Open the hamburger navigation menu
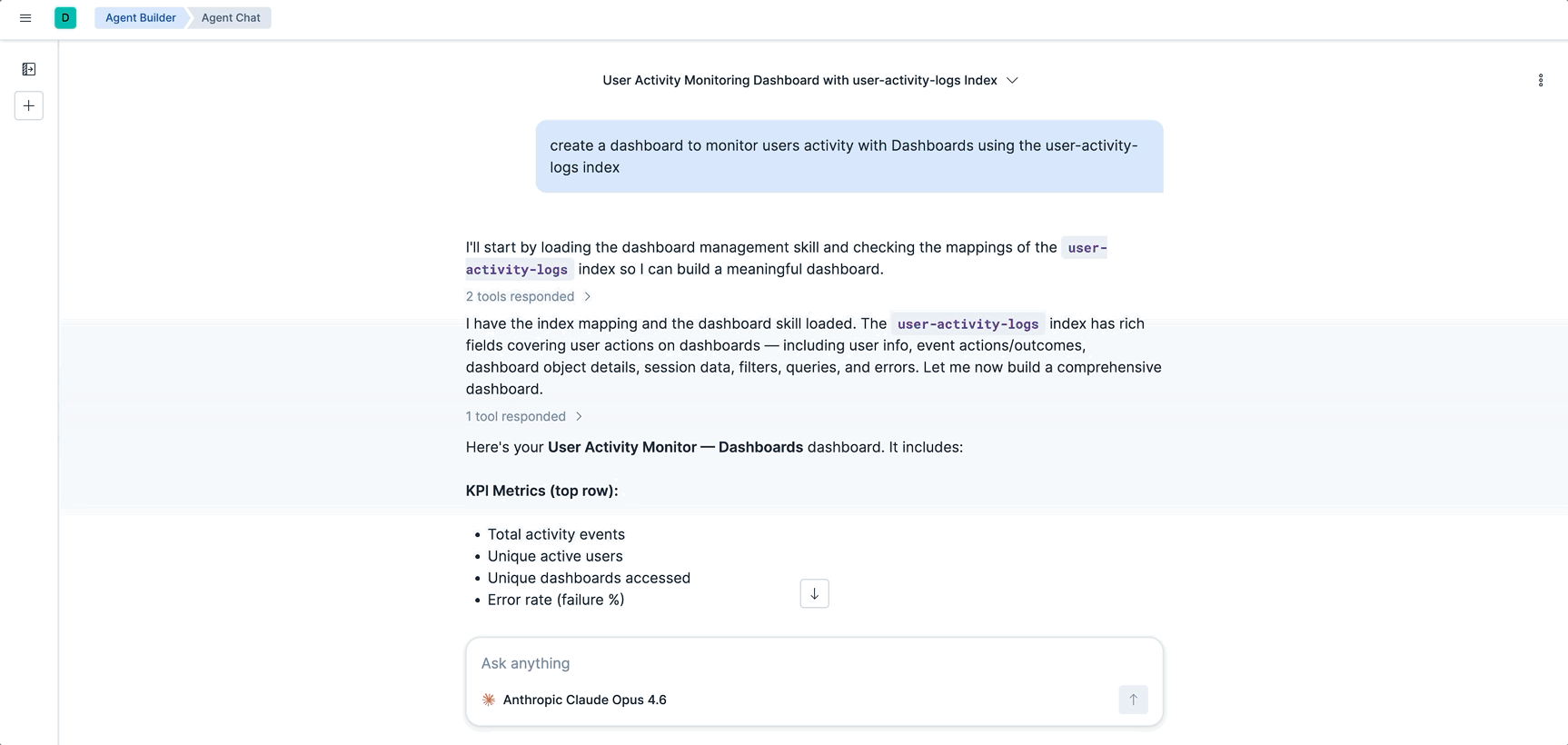1568x745 pixels. pos(25,18)
